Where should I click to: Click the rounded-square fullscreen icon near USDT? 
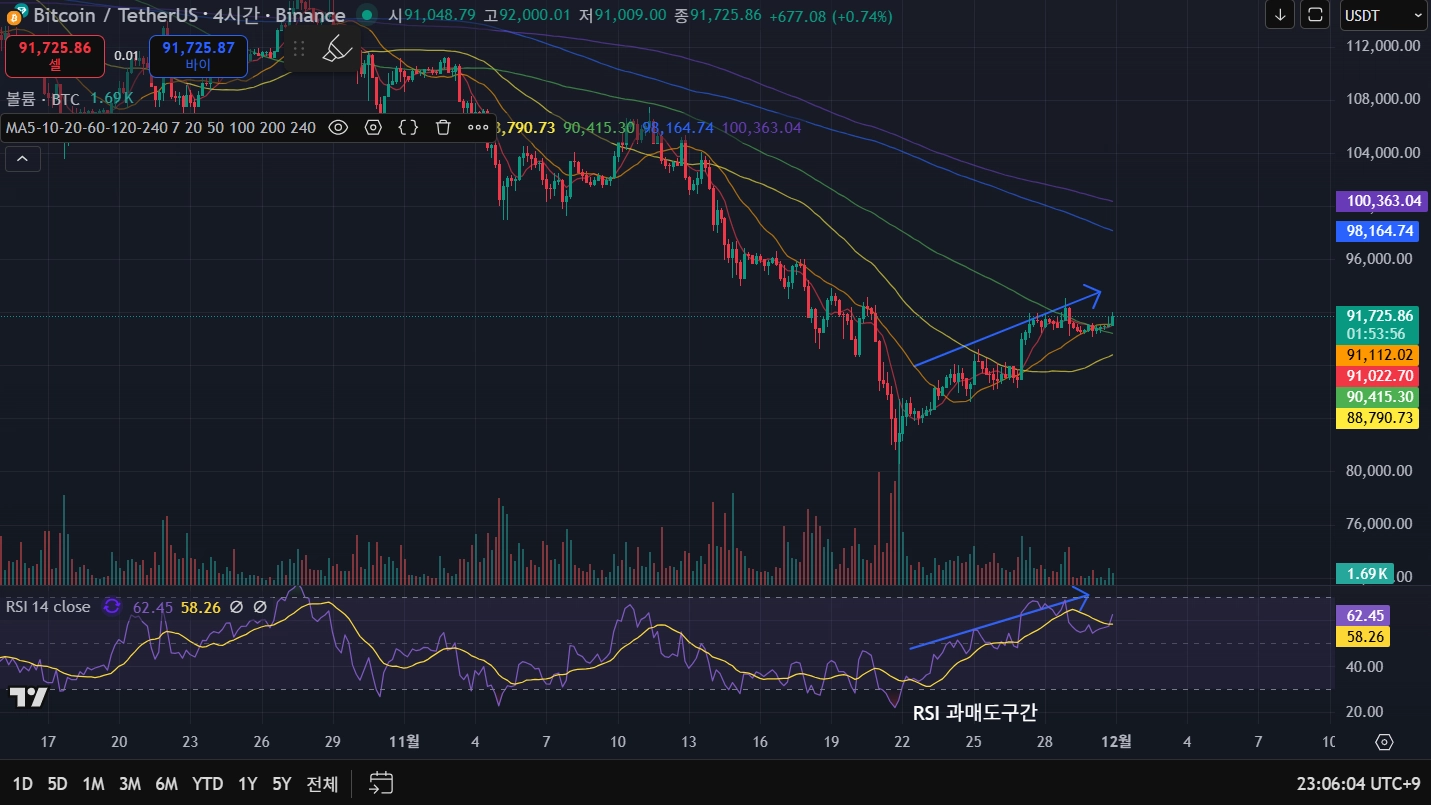1316,15
